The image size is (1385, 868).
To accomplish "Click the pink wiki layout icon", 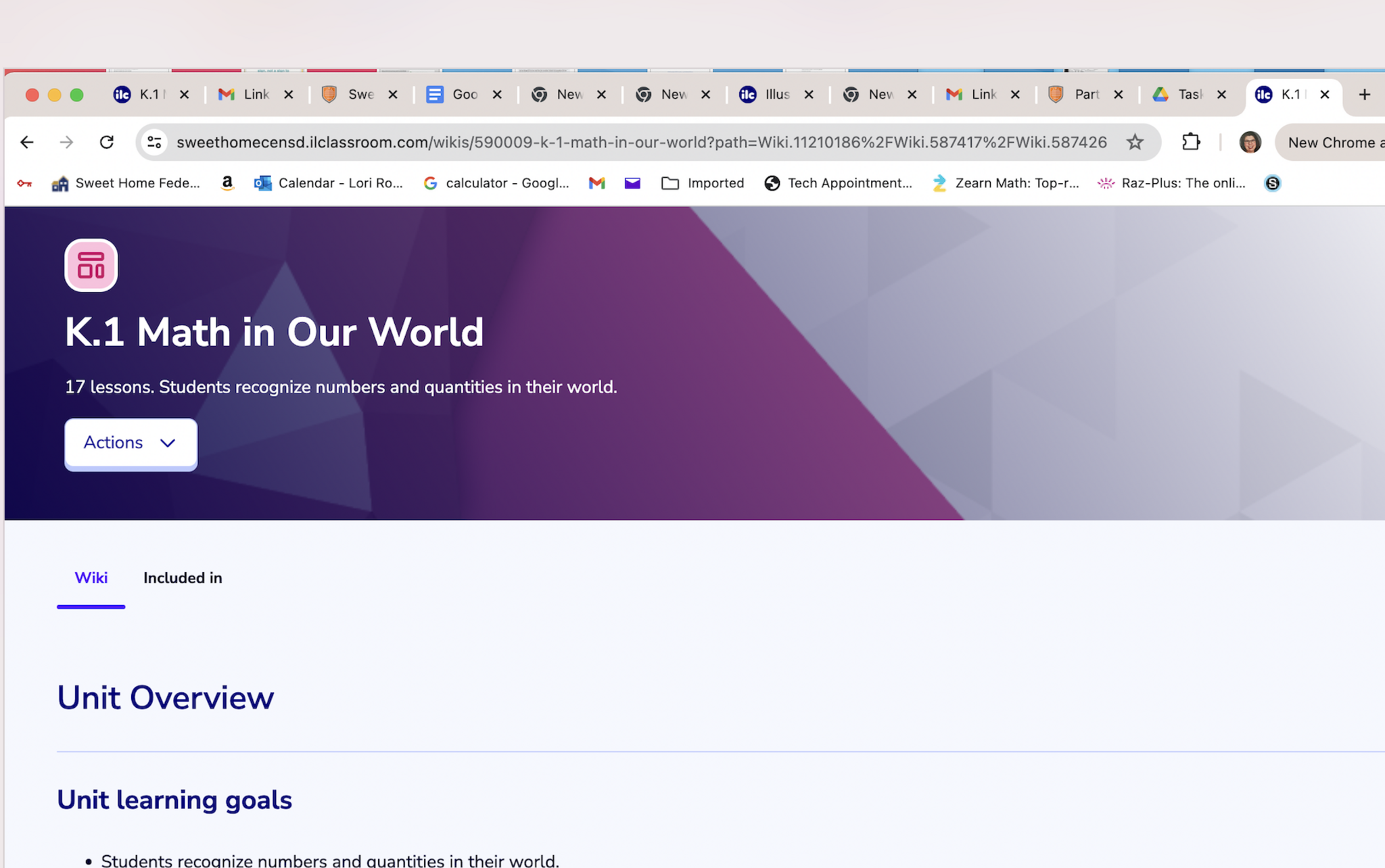I will 91,265.
